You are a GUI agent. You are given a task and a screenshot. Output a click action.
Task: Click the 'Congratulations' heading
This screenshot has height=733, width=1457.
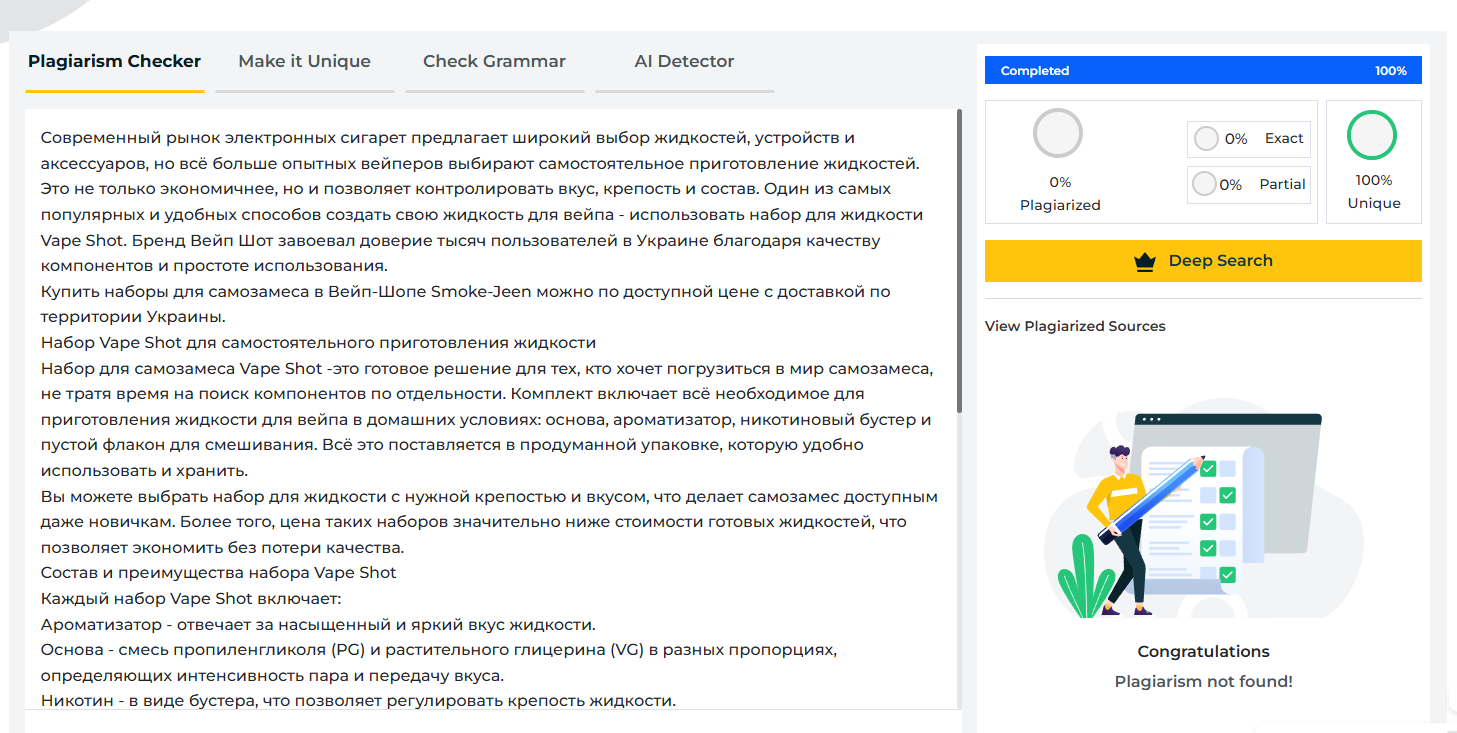coord(1203,652)
